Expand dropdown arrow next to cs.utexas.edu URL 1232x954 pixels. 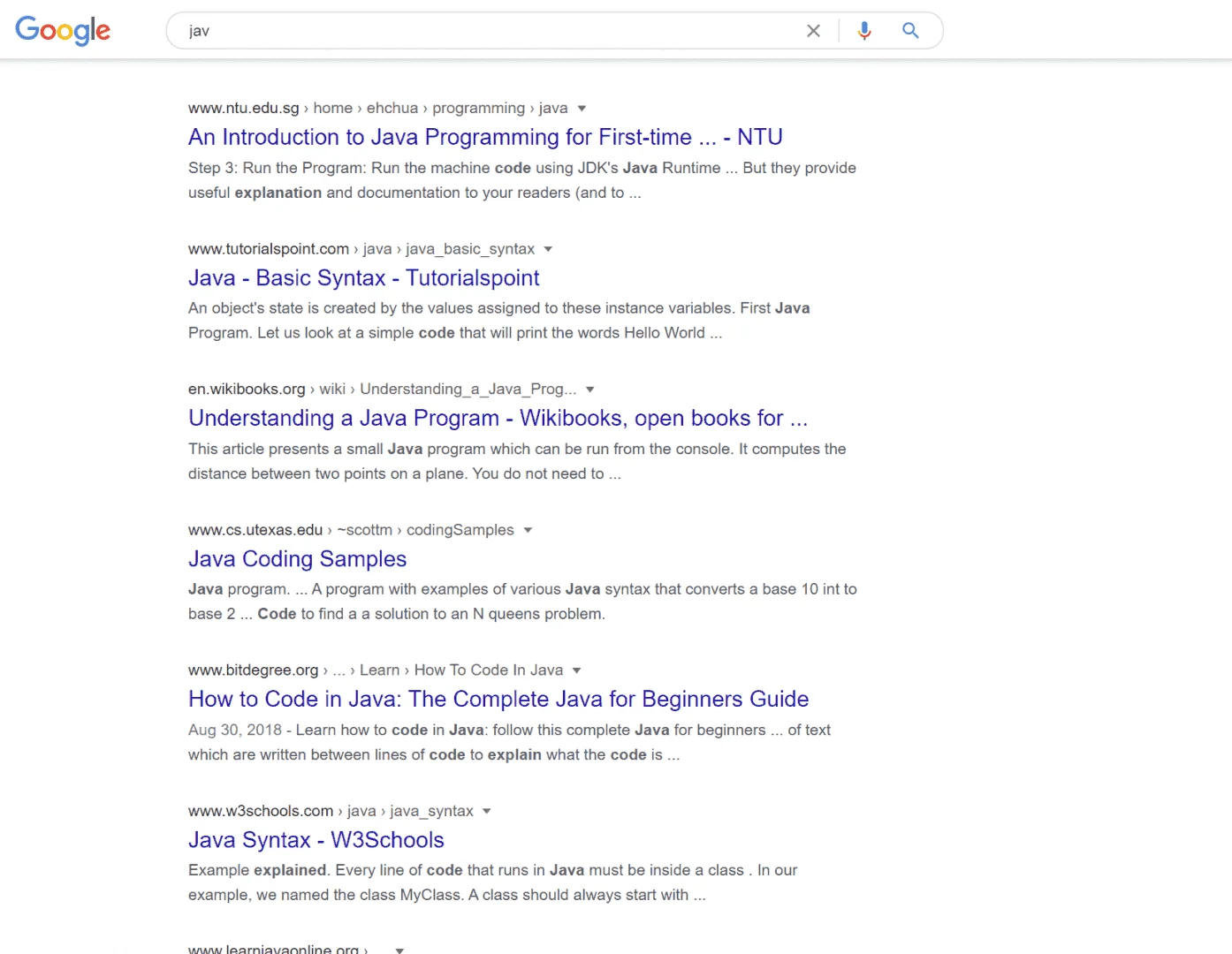coord(528,530)
